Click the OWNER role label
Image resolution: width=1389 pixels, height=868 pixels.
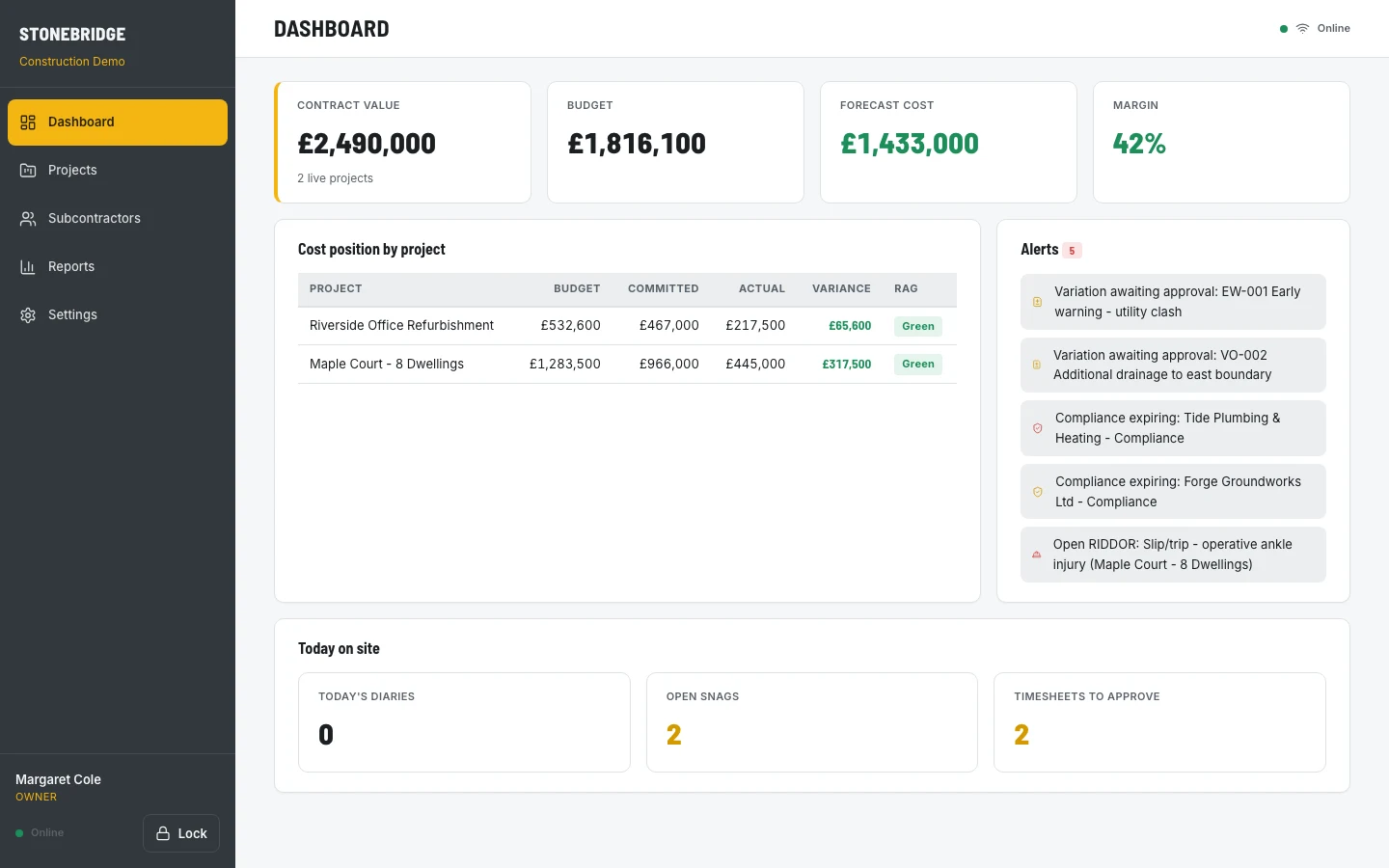point(36,798)
